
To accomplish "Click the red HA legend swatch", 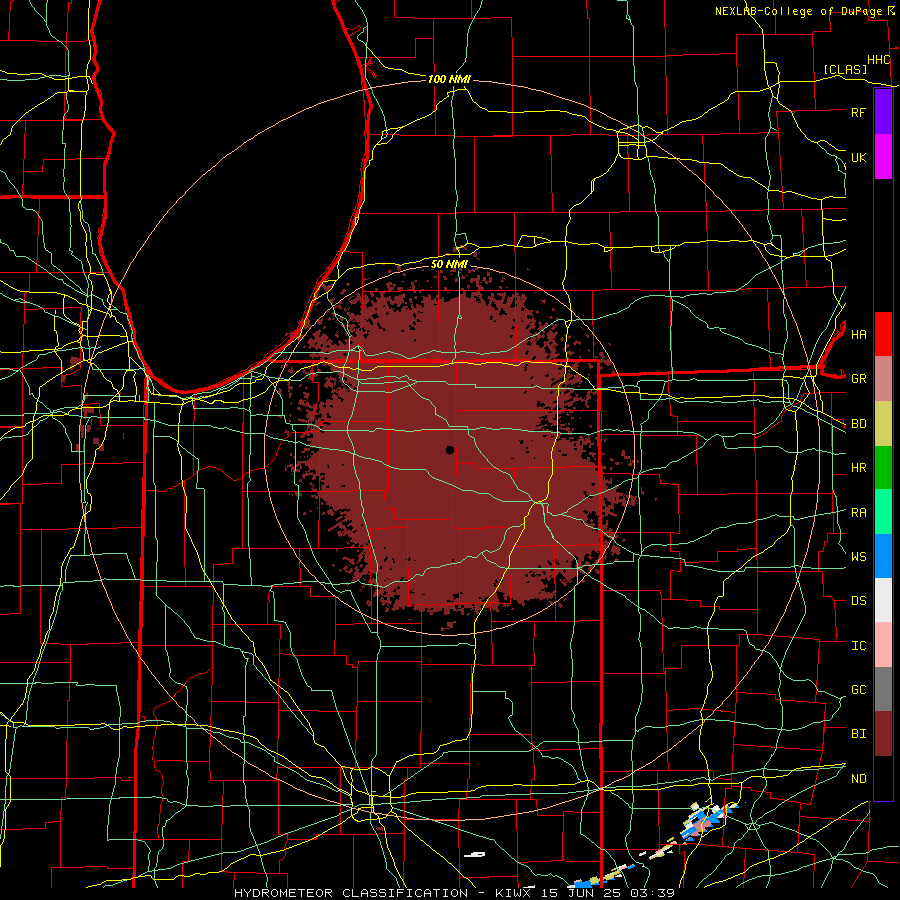I will (x=883, y=334).
